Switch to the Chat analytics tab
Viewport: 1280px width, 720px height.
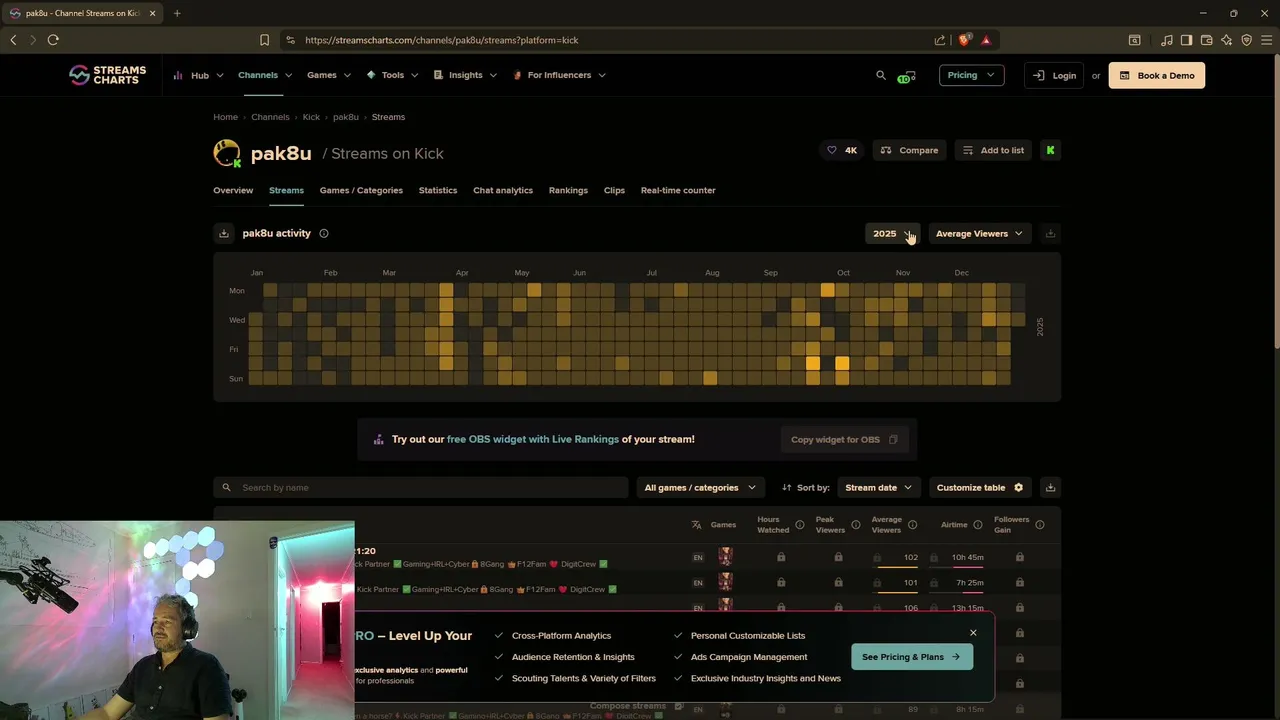[503, 190]
